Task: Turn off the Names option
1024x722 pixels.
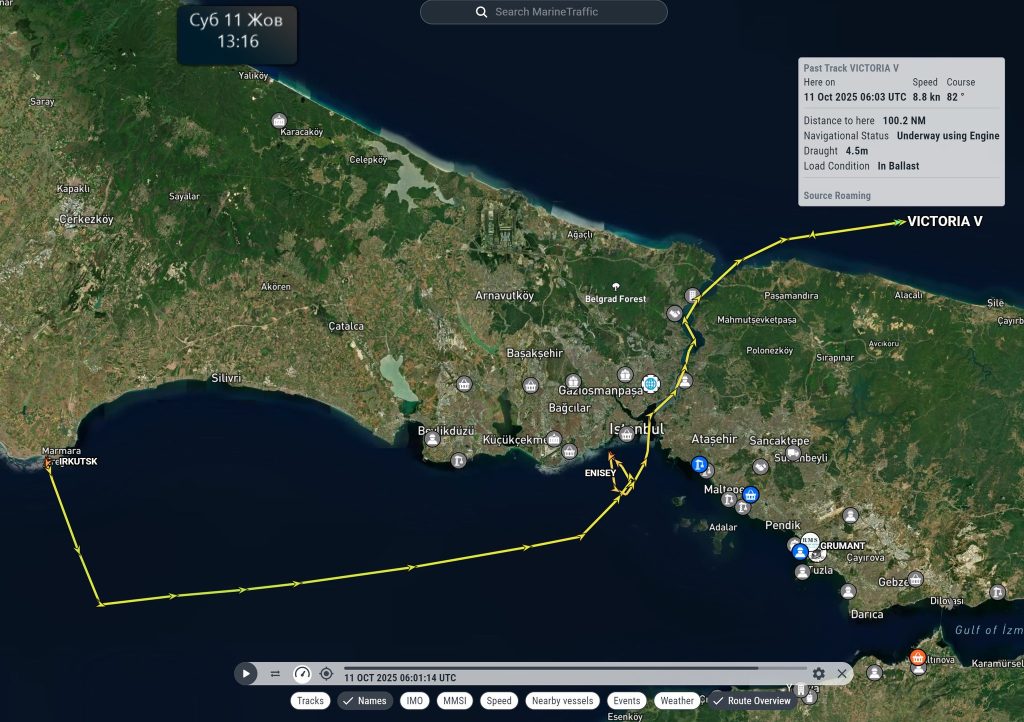Action: [364, 701]
